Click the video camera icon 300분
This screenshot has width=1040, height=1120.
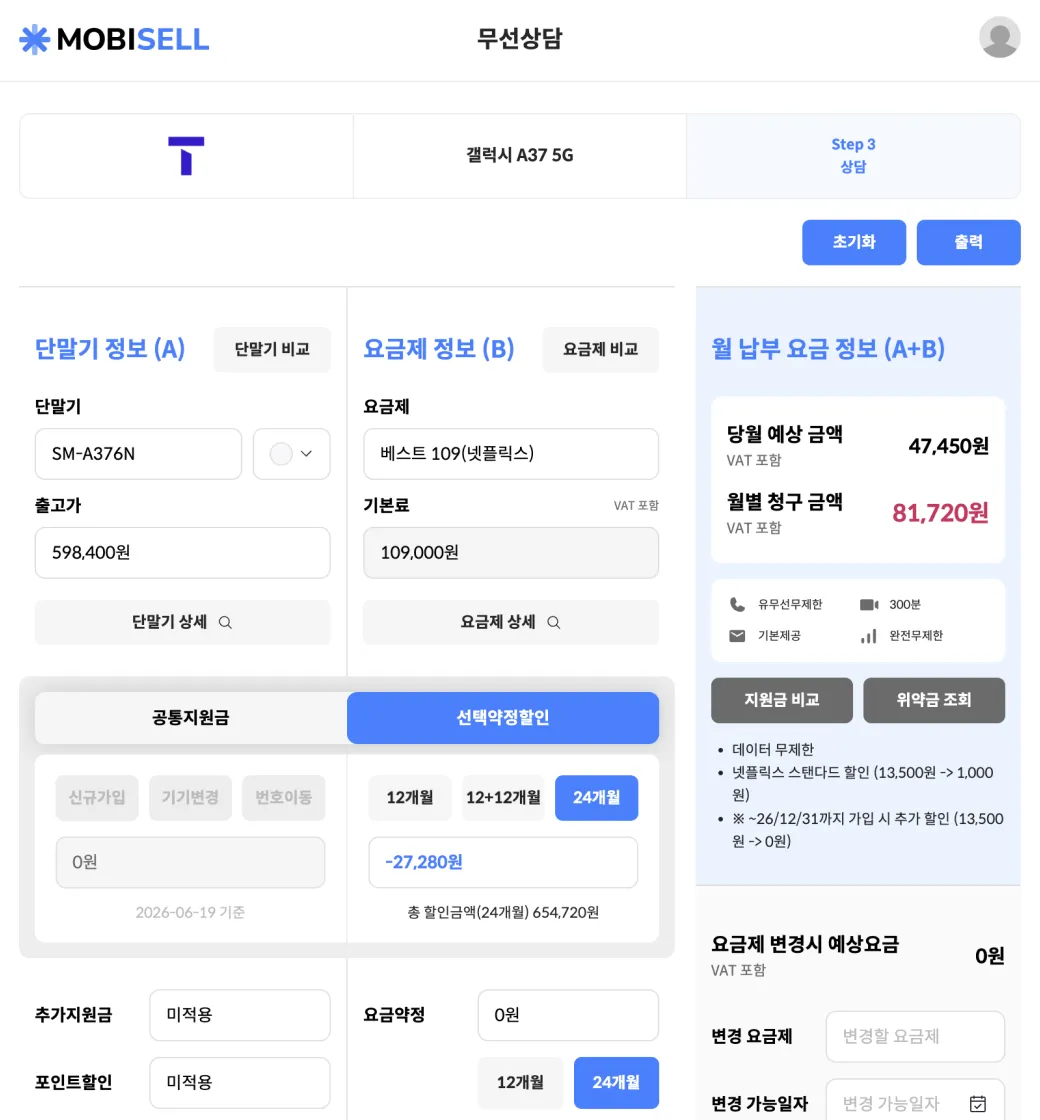point(869,604)
